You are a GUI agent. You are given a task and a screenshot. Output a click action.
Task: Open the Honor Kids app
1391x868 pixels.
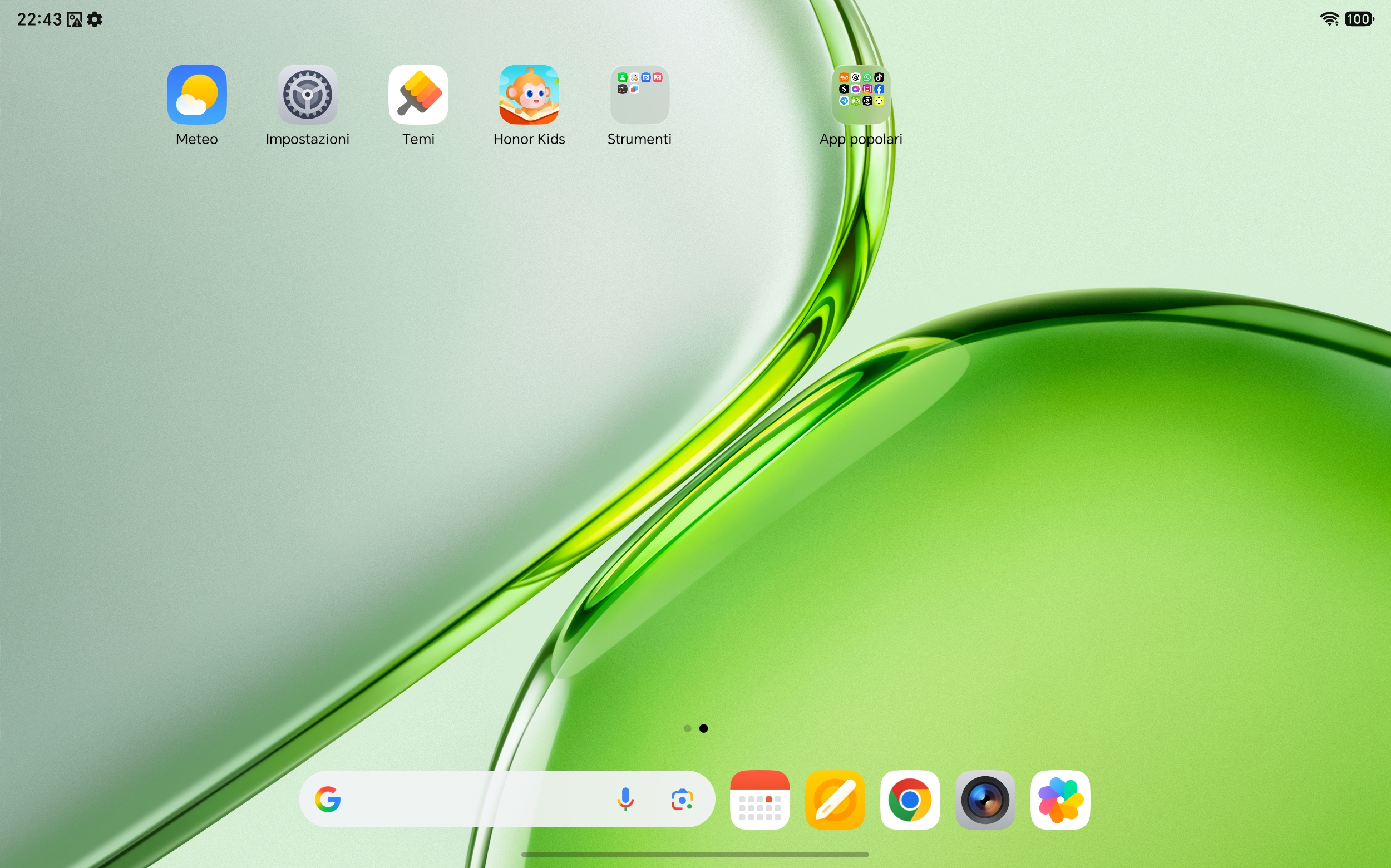(529, 95)
